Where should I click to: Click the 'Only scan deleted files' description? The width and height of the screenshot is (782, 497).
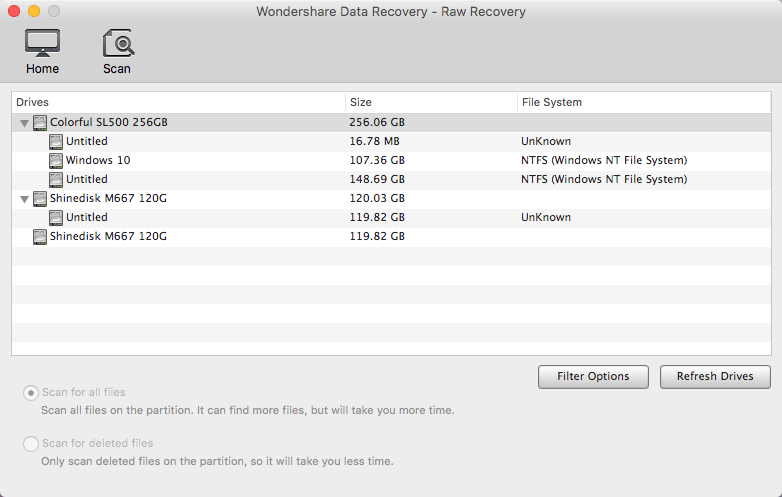[217, 462]
